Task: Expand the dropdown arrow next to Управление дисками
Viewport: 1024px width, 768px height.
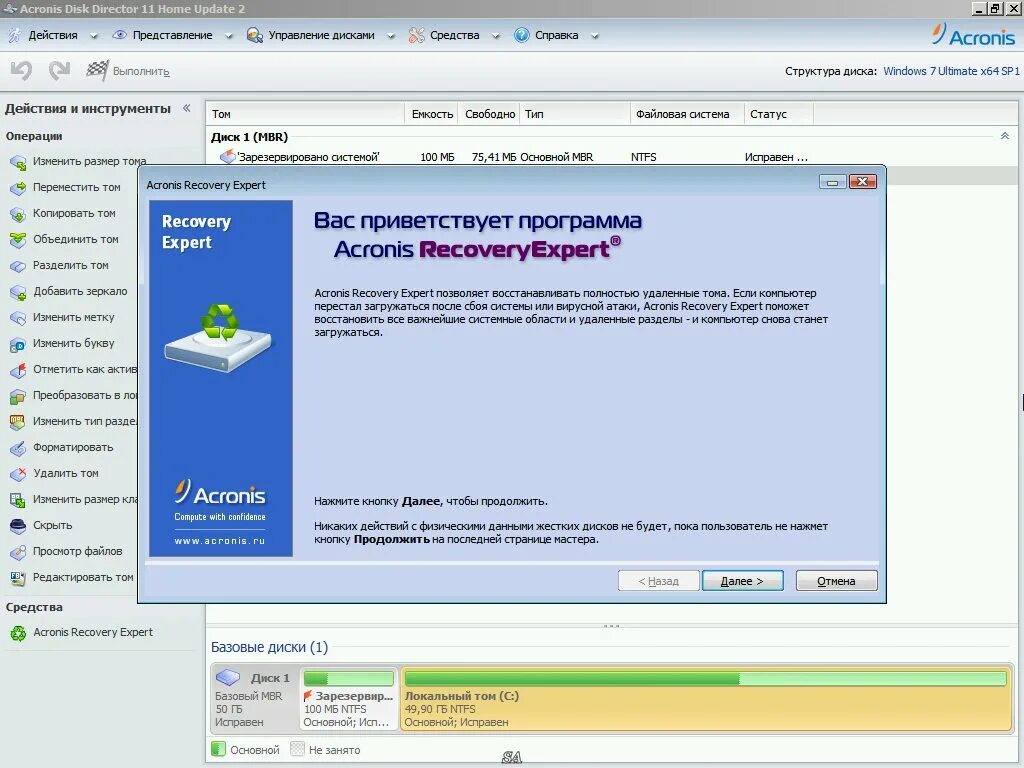Action: click(391, 36)
